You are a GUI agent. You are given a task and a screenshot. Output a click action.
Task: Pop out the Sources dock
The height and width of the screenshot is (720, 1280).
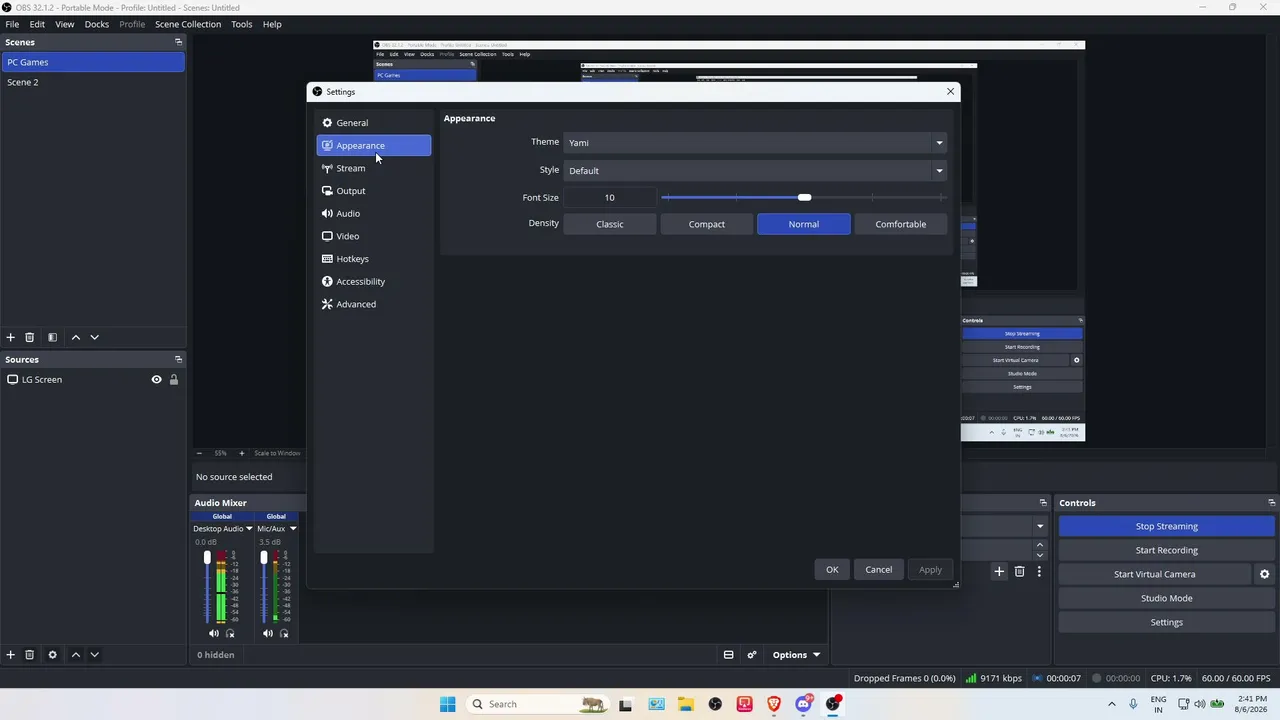pos(178,359)
